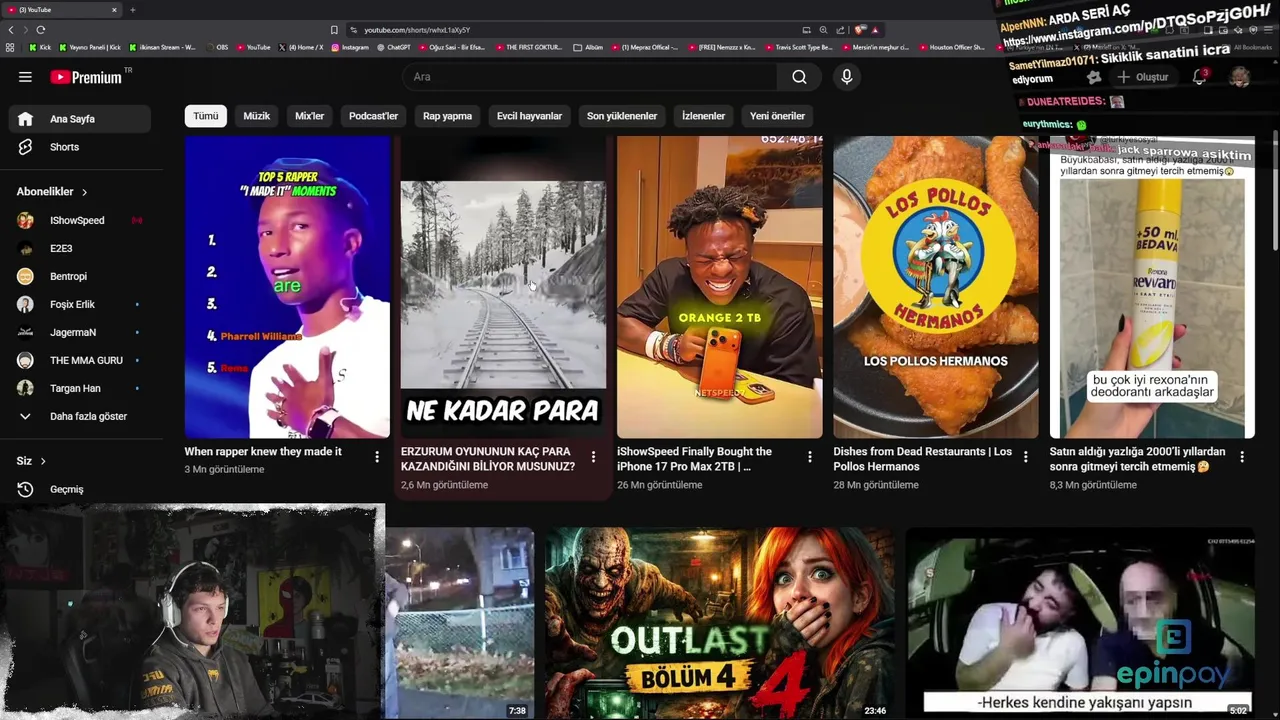Open Foşix Erlik subscription channel
Screen dimensions: 1280x720
(x=80, y=304)
